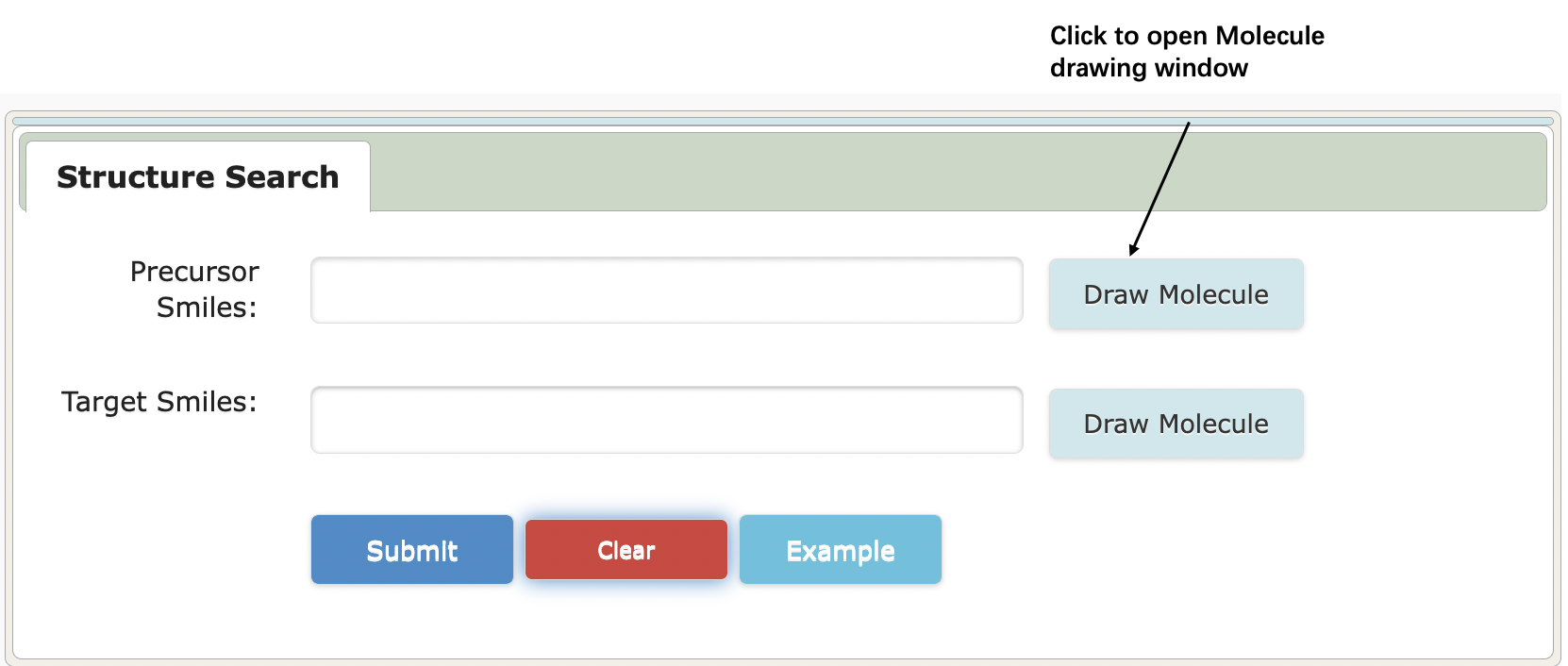This screenshot has height=666, width=1568.
Task: Select the Target Smiles label
Action: 159,402
